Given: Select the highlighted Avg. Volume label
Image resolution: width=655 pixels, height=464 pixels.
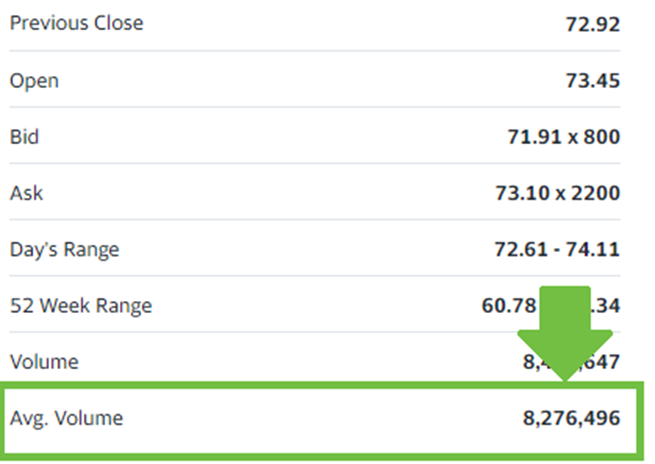Looking at the screenshot, I should [x=66, y=418].
